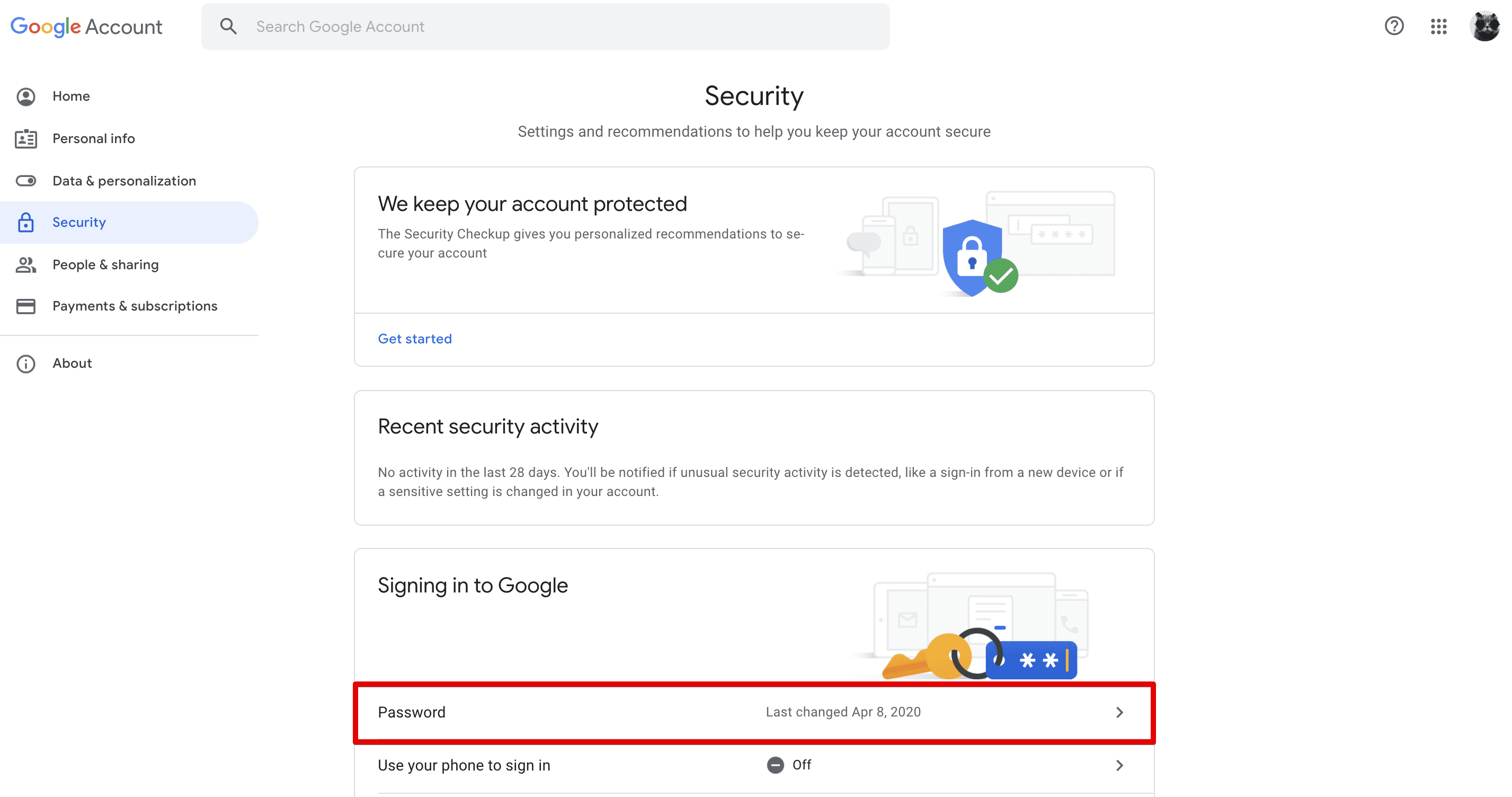Click the Security lock icon
The width and height of the screenshot is (1512, 797).
[x=26, y=222]
